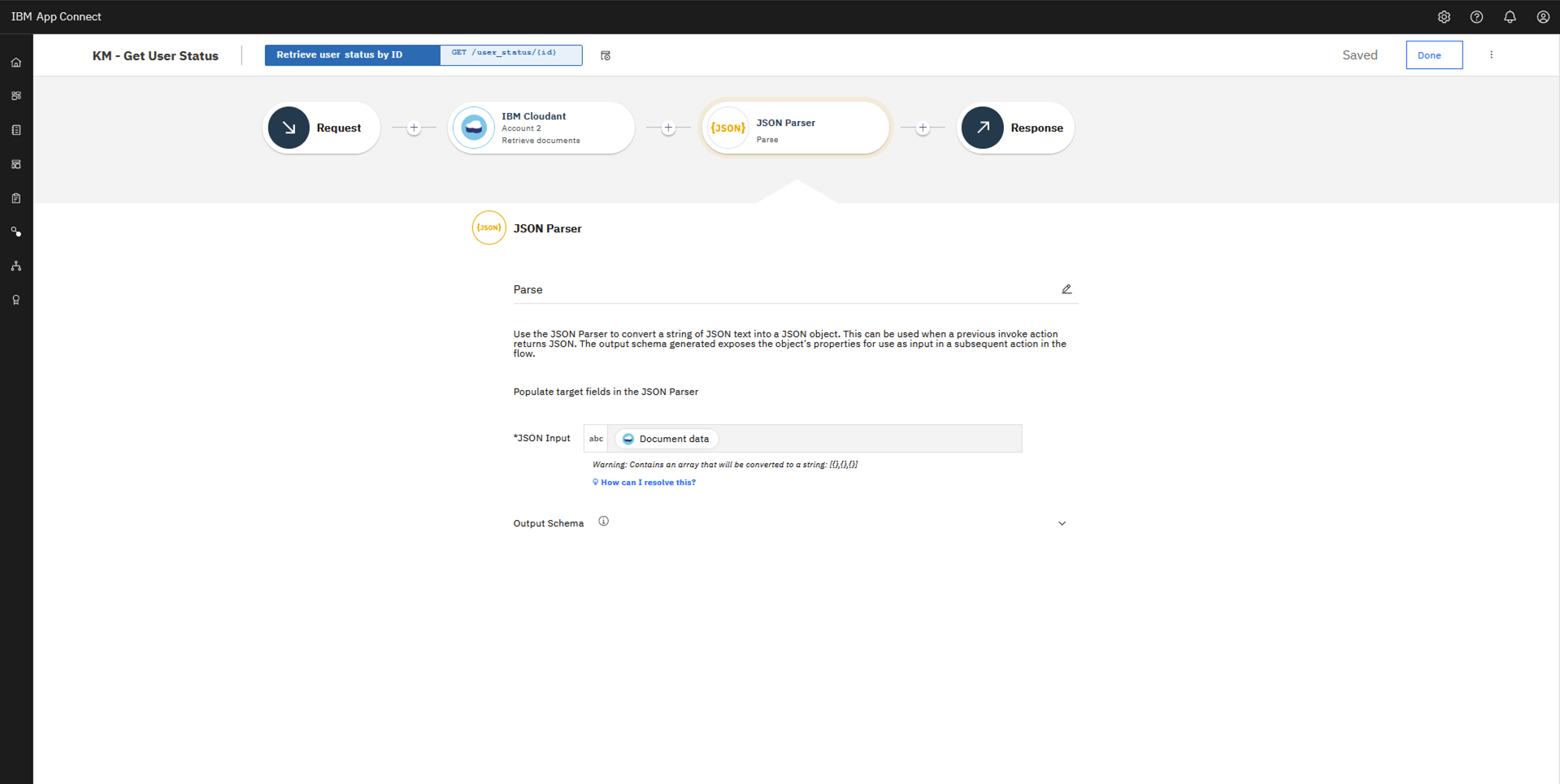Click the IBM App Connect title
This screenshot has height=784, width=1560.
point(56,17)
